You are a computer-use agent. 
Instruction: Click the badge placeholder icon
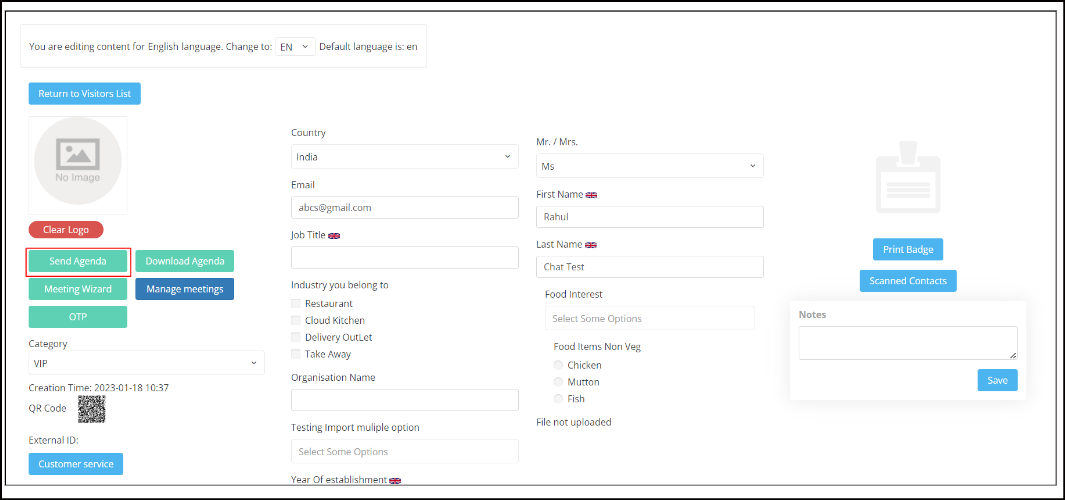[x=907, y=177]
